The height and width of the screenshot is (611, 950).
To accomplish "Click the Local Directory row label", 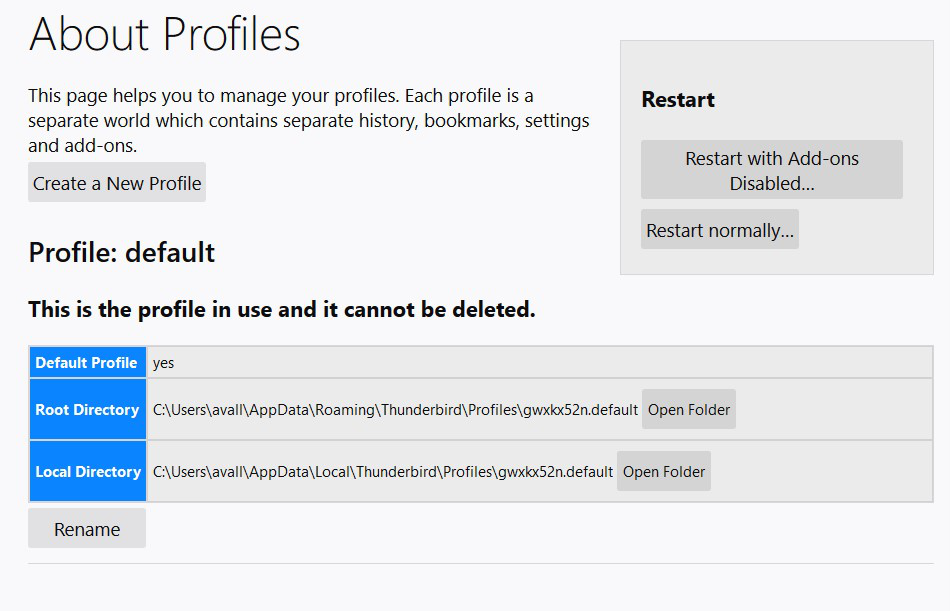I will pos(87,472).
